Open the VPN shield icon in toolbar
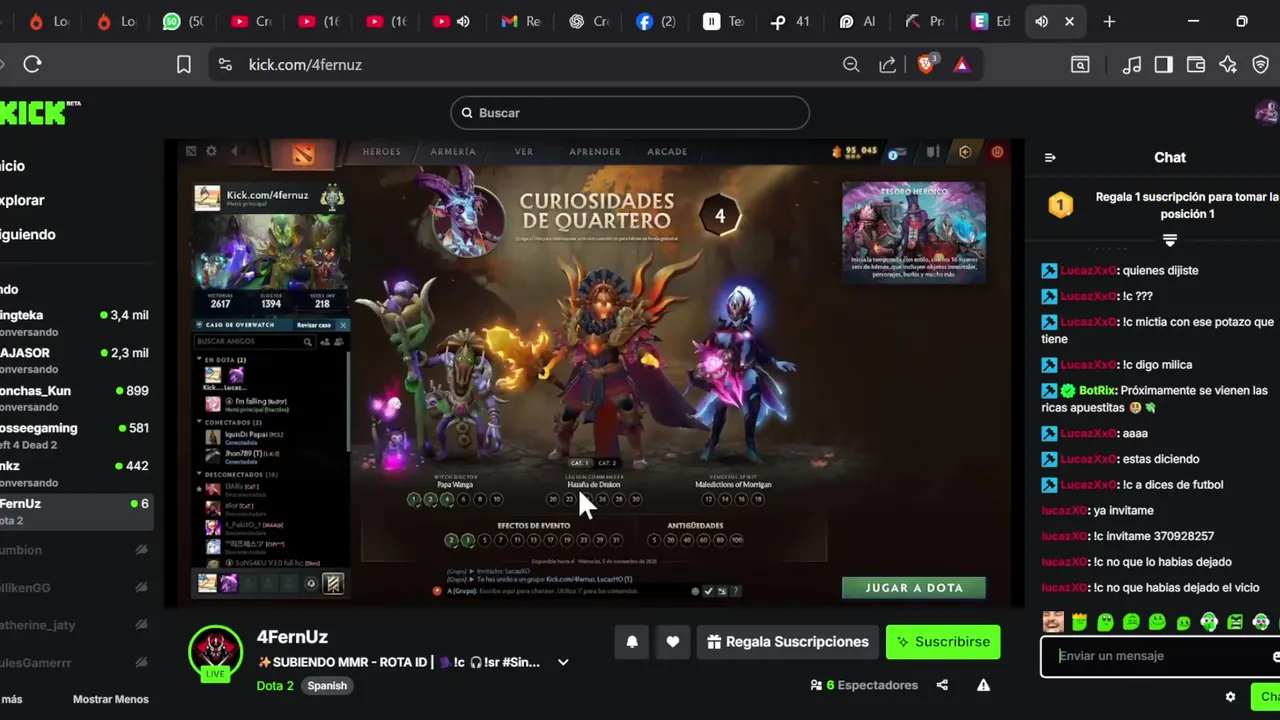This screenshot has height=720, width=1280. 1261,64
